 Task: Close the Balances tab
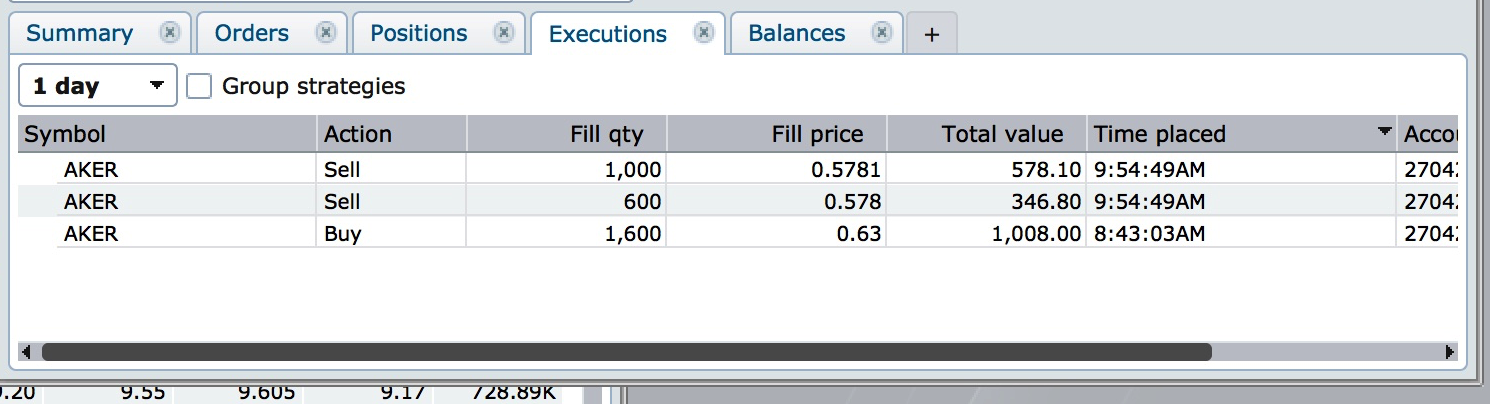881,33
